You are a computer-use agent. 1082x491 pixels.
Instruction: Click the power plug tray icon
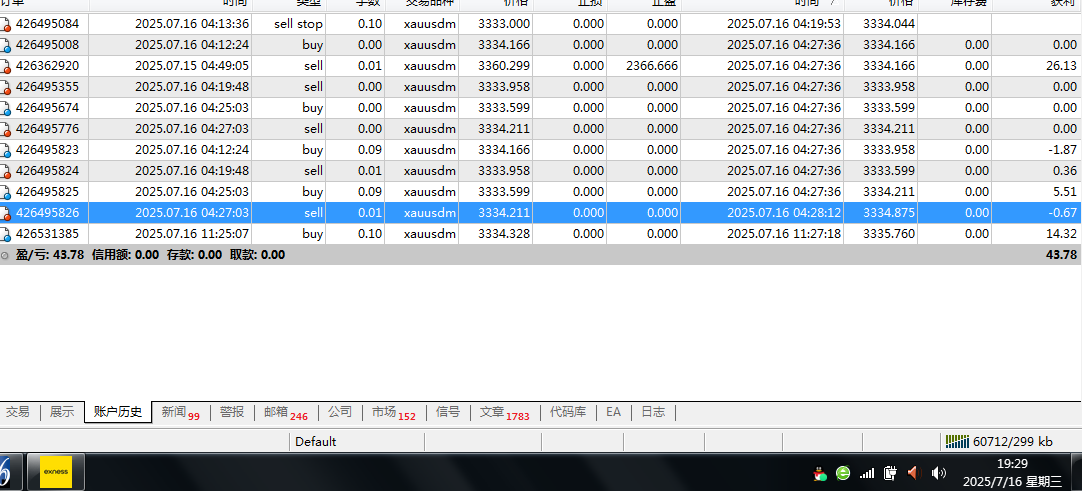[x=890, y=473]
